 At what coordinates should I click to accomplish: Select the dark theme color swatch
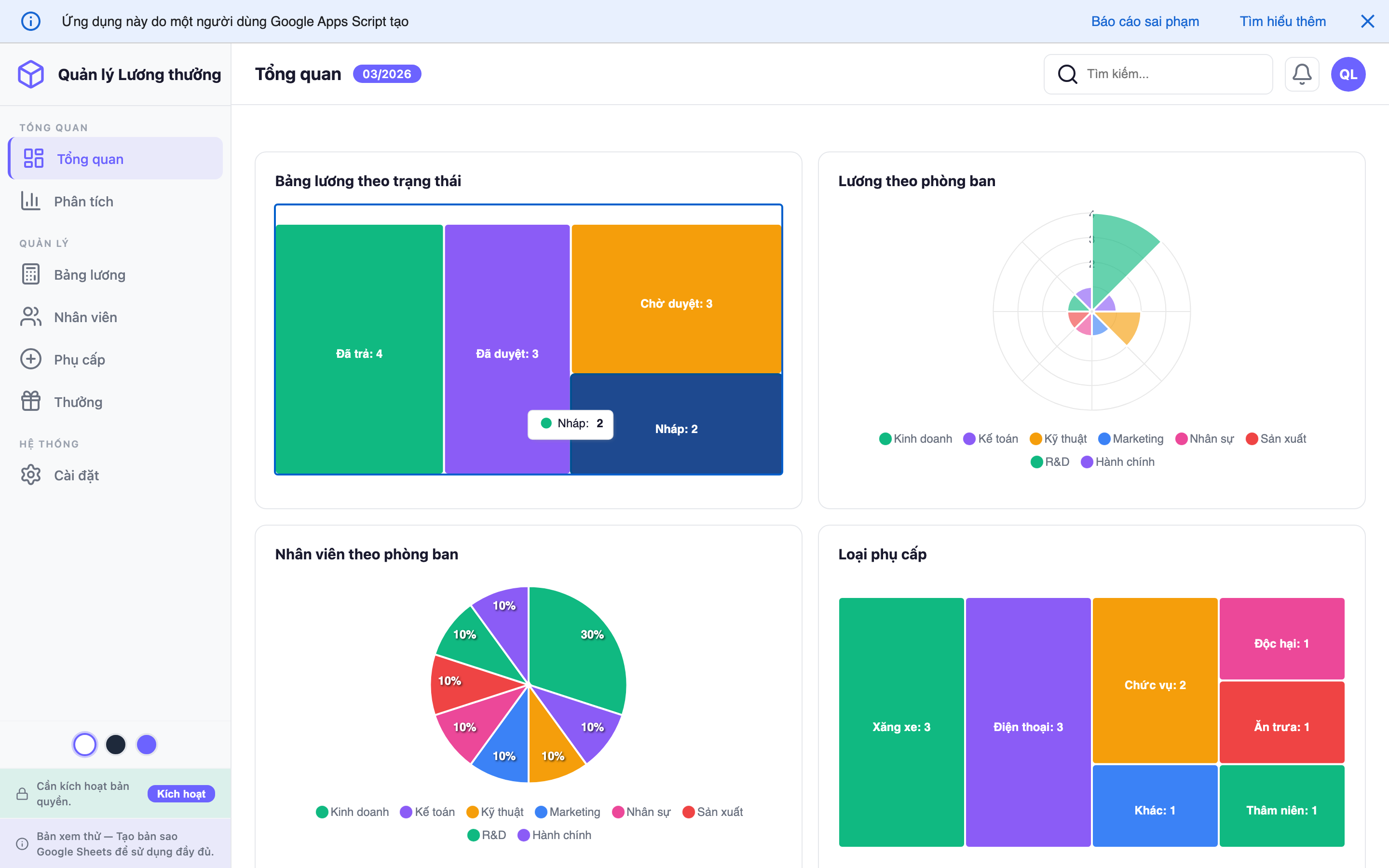coord(115,745)
